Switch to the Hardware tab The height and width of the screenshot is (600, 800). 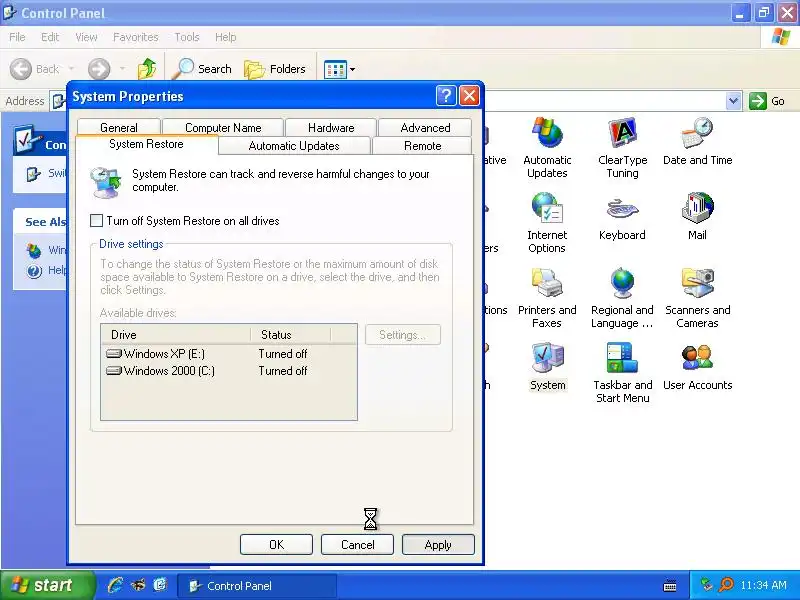331,128
